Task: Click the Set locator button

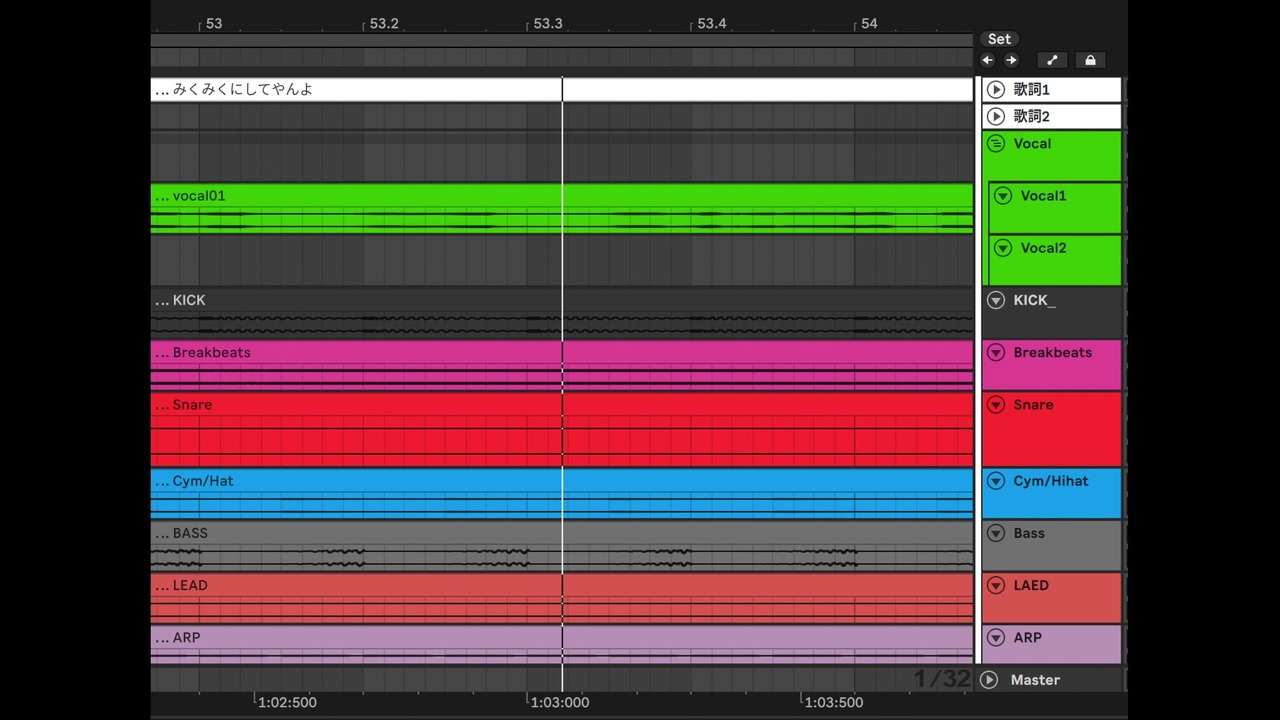Action: [999, 39]
